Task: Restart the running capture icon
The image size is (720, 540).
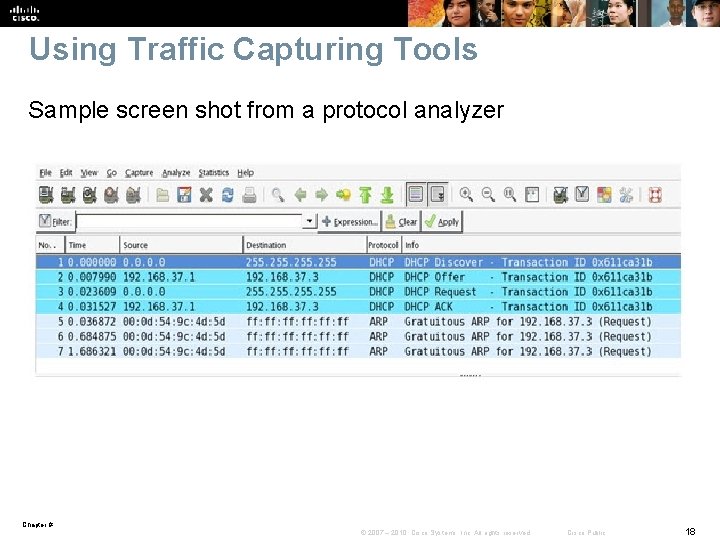Action: pos(133,195)
